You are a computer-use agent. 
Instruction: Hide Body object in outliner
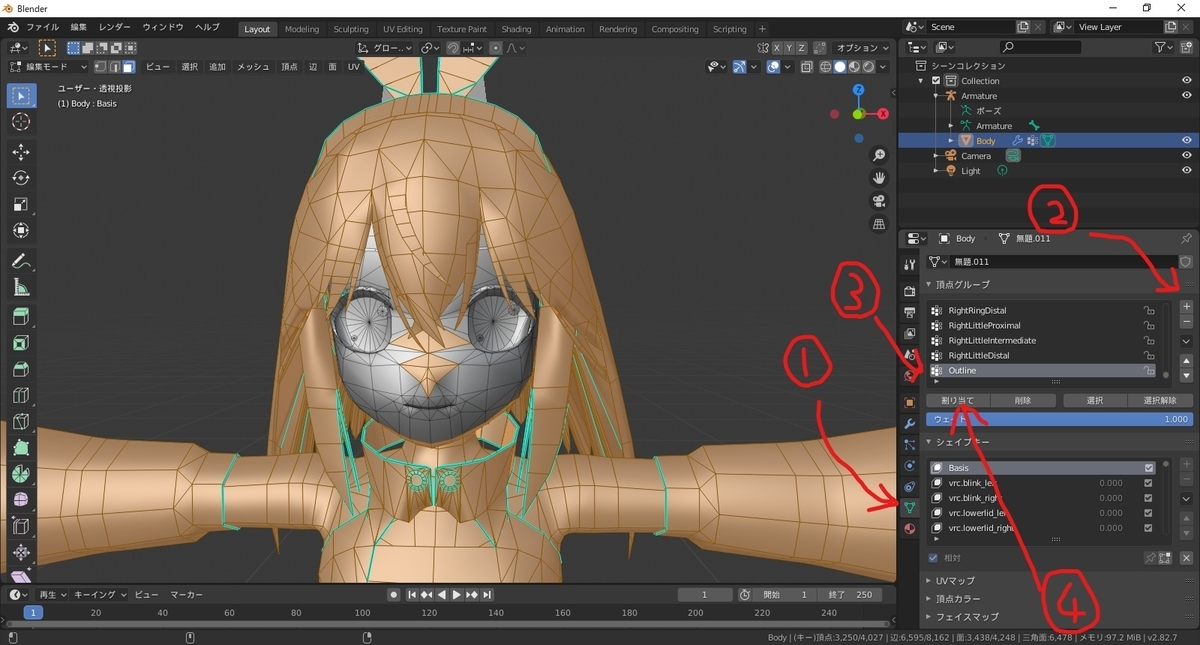point(1186,141)
